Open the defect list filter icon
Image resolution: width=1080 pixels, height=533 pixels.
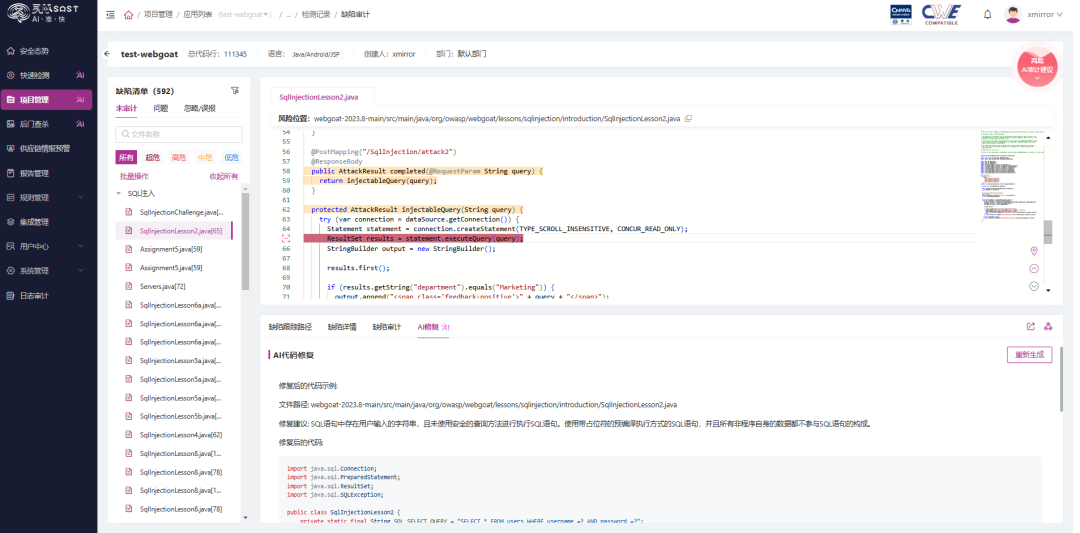pos(235,91)
